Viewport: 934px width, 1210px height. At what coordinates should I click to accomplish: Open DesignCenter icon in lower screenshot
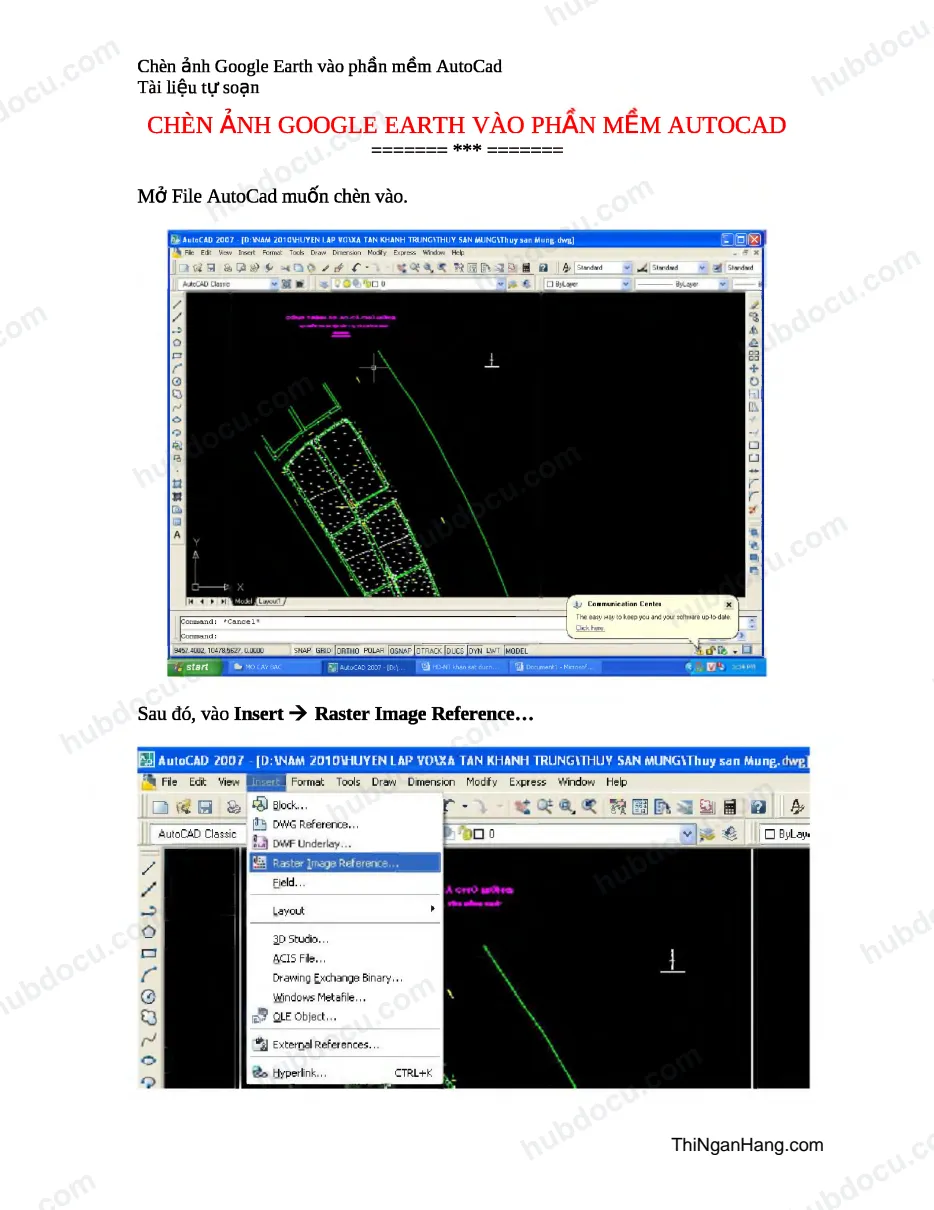pos(640,806)
